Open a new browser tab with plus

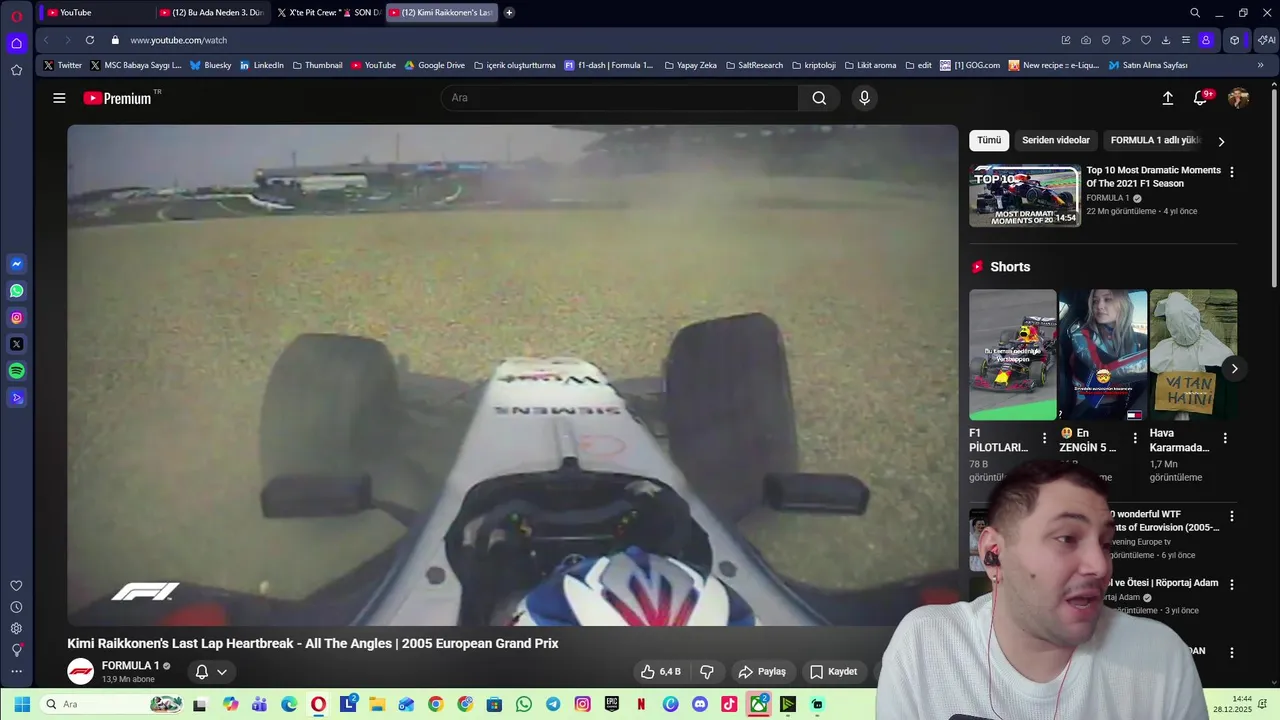[x=509, y=13]
